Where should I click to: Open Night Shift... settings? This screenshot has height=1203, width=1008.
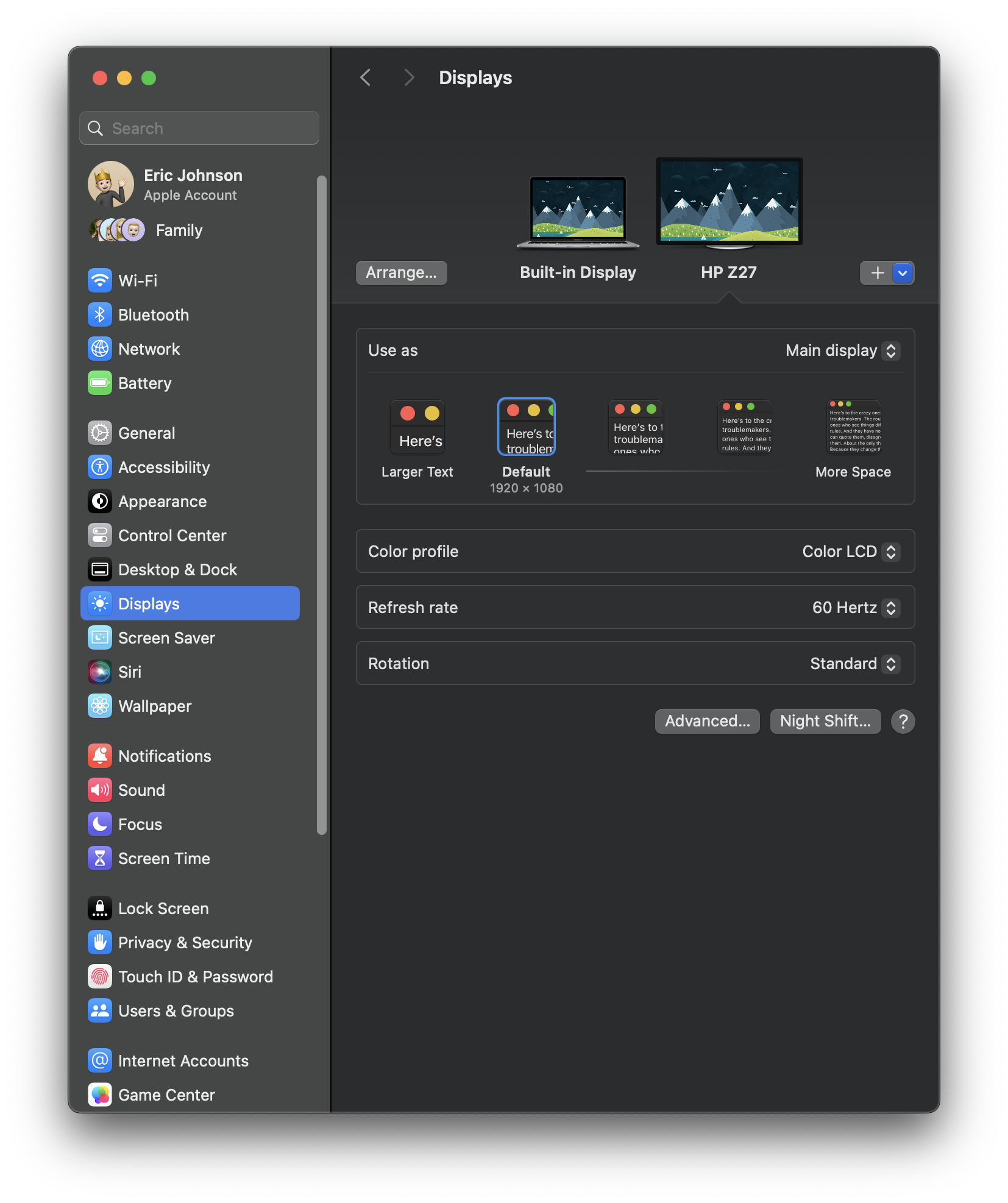[x=825, y=722]
